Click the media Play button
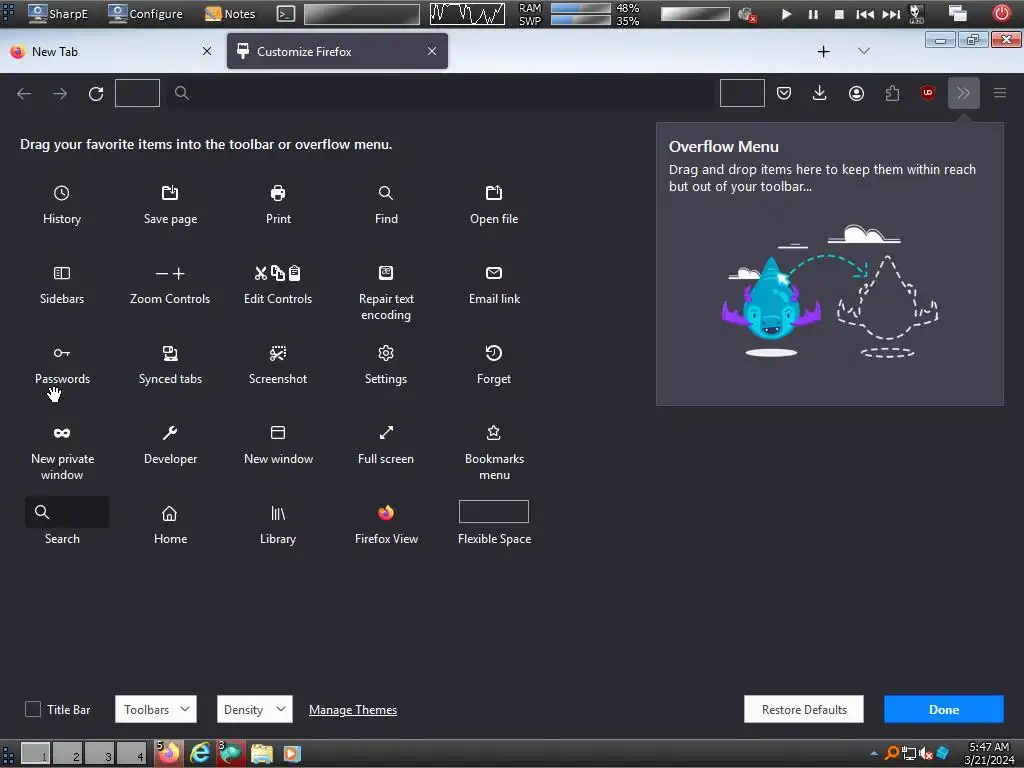The height and width of the screenshot is (768, 1024). 786,14
